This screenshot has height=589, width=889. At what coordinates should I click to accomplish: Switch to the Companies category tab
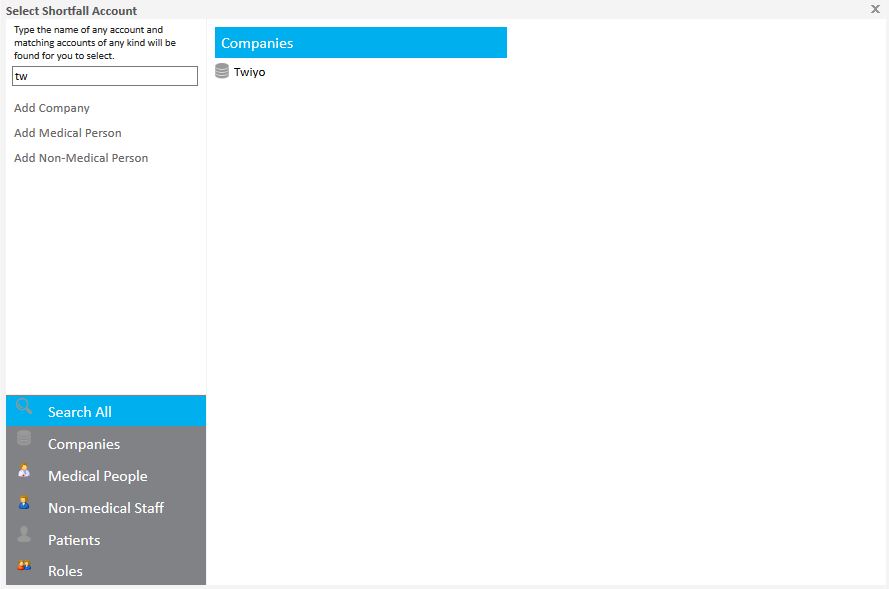tap(84, 444)
